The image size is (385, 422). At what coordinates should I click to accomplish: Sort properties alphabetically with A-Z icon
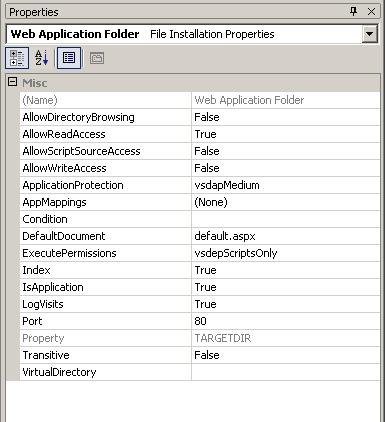pos(42,58)
